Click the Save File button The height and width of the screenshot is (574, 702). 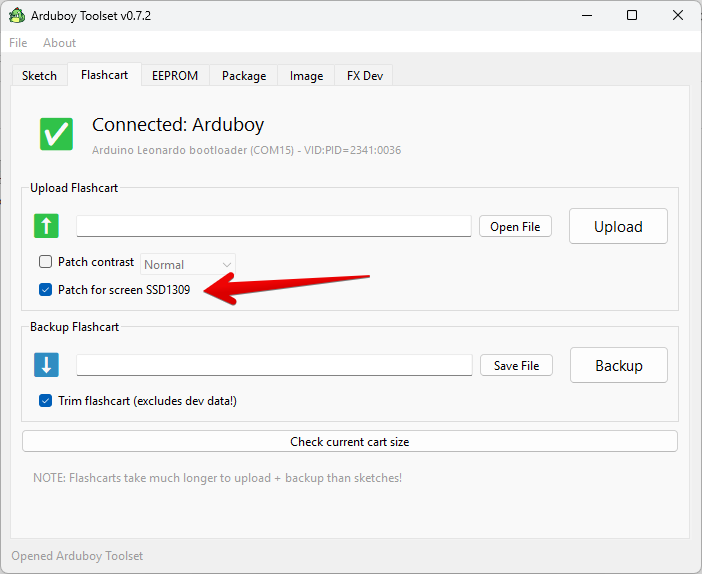[516, 365]
